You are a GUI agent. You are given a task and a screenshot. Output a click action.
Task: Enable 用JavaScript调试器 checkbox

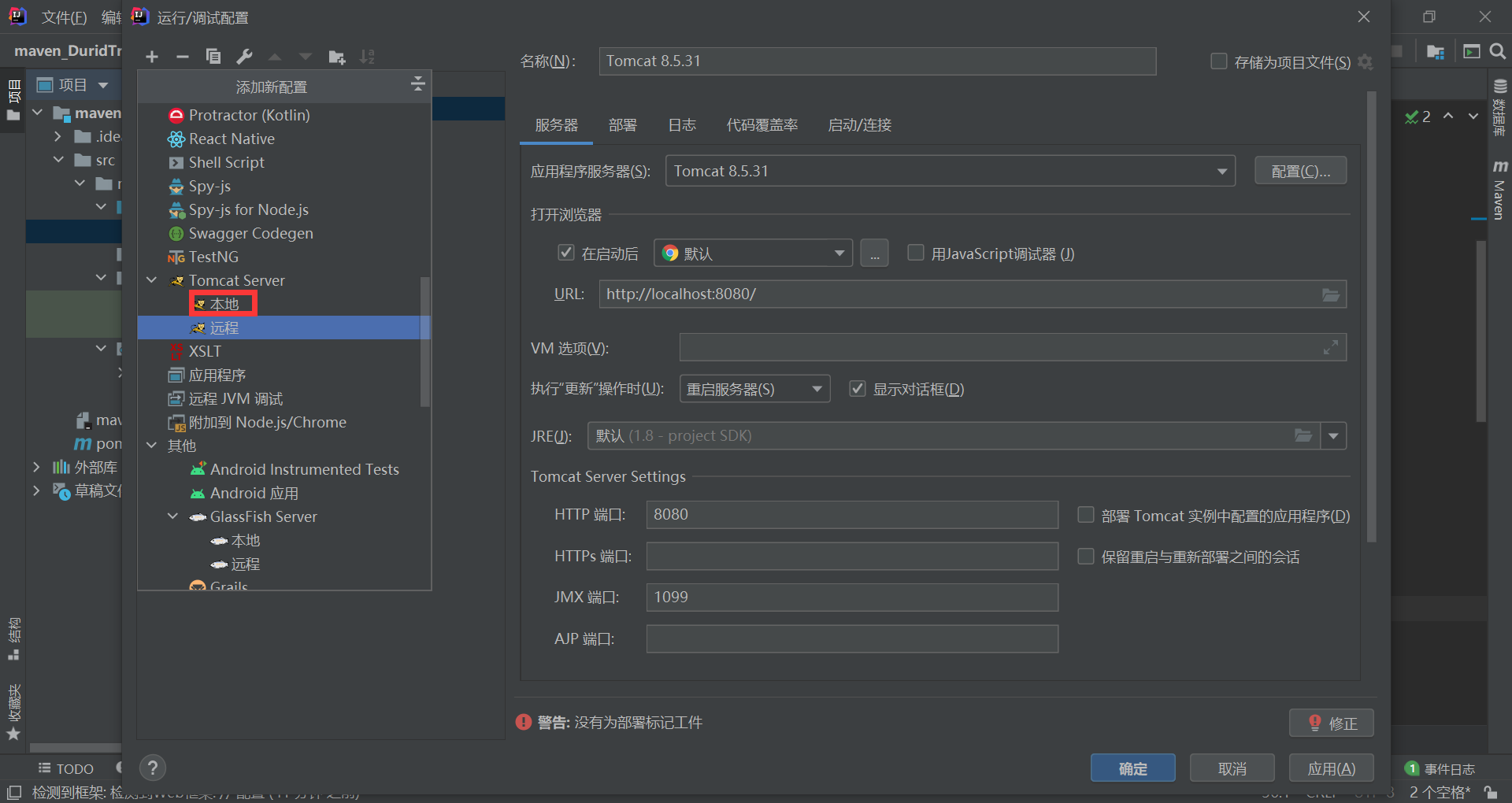pos(915,253)
